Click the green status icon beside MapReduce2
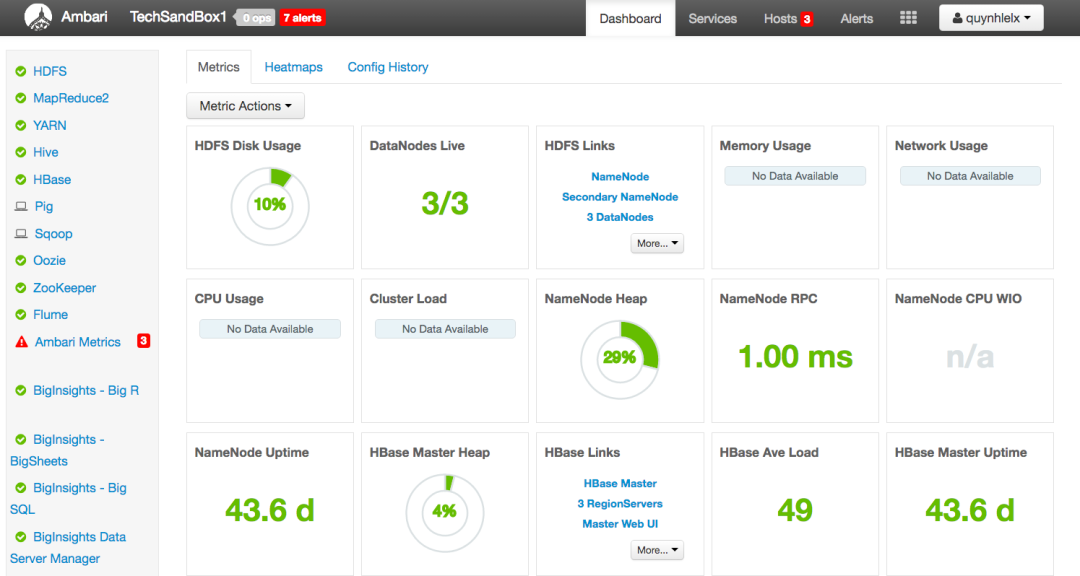The height and width of the screenshot is (576, 1080). pos(21,98)
